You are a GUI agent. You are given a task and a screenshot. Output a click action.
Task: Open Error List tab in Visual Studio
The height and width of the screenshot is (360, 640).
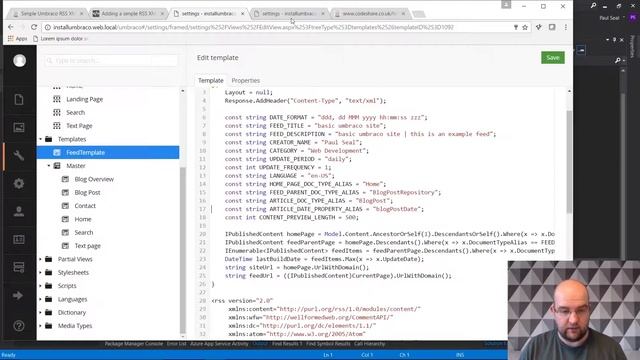176,344
